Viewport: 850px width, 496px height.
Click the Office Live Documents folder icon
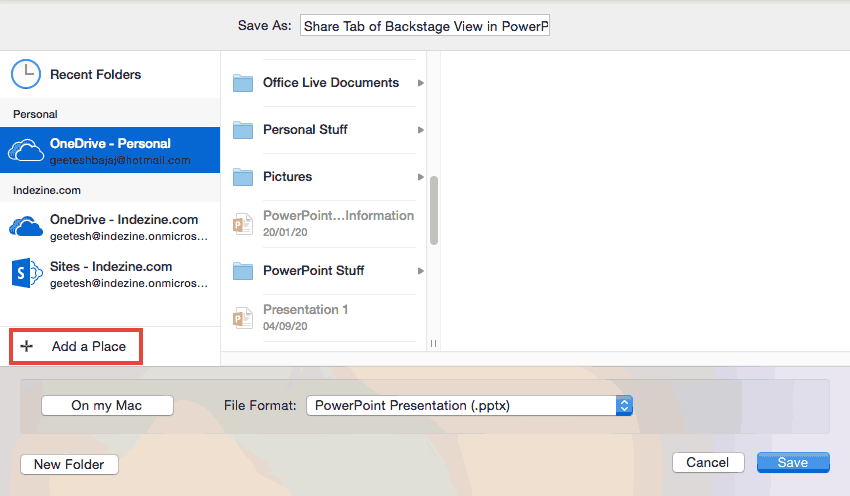click(x=242, y=83)
